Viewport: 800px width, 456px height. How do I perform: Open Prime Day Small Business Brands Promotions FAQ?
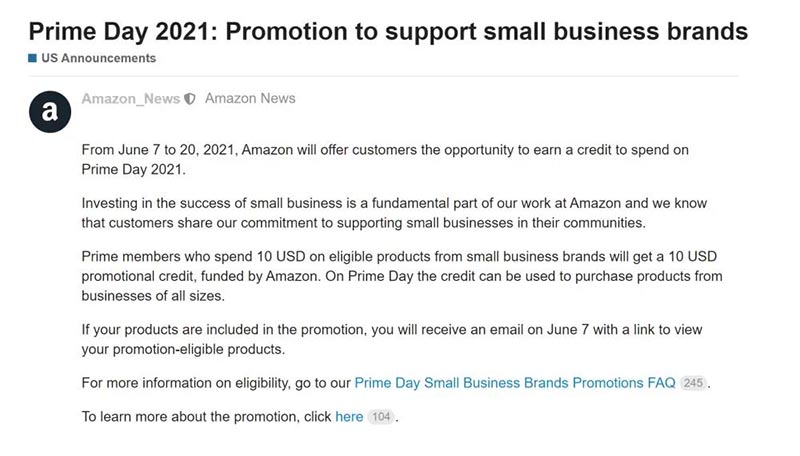(514, 383)
